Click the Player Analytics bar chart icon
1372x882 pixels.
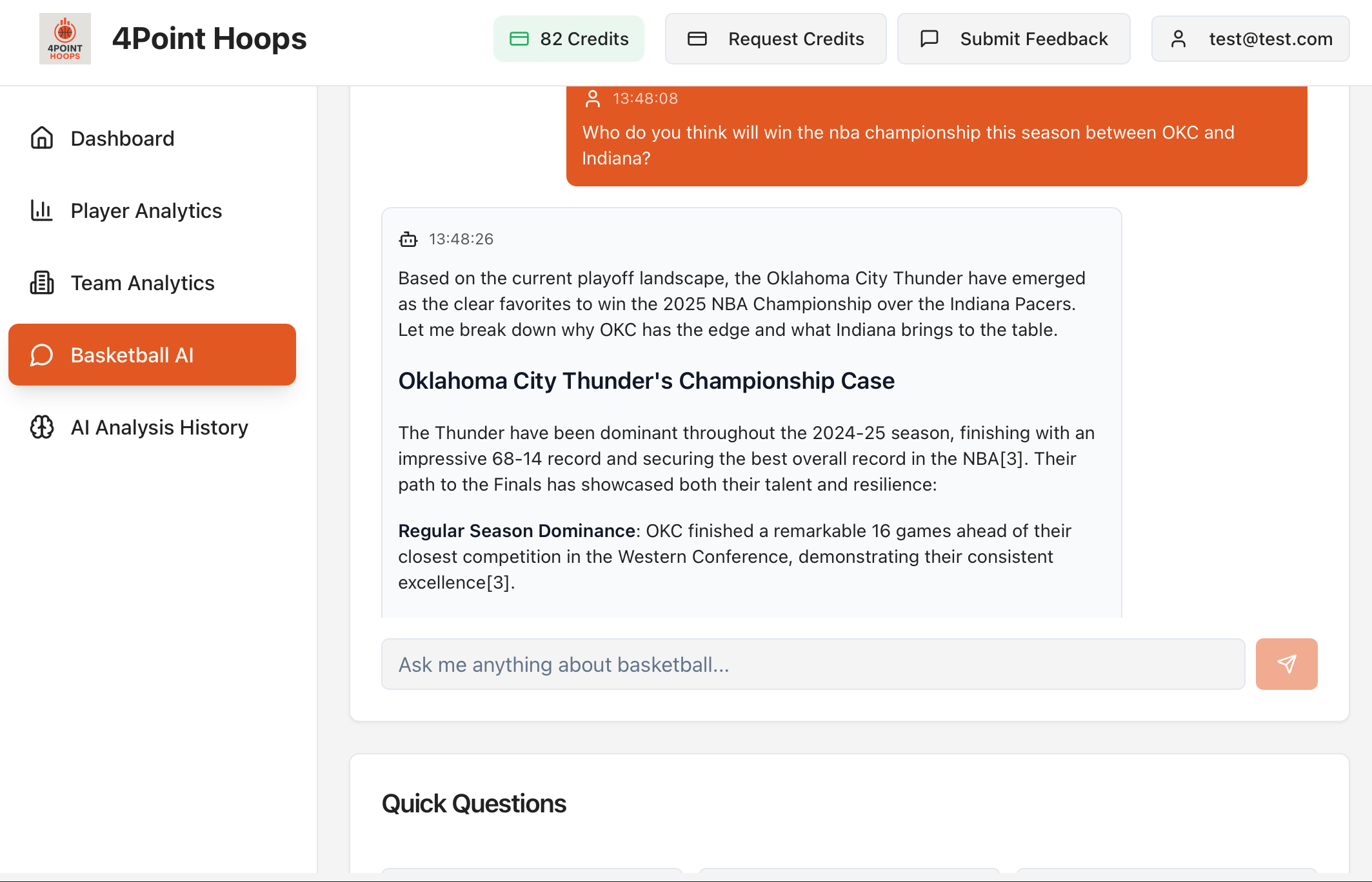(42, 210)
